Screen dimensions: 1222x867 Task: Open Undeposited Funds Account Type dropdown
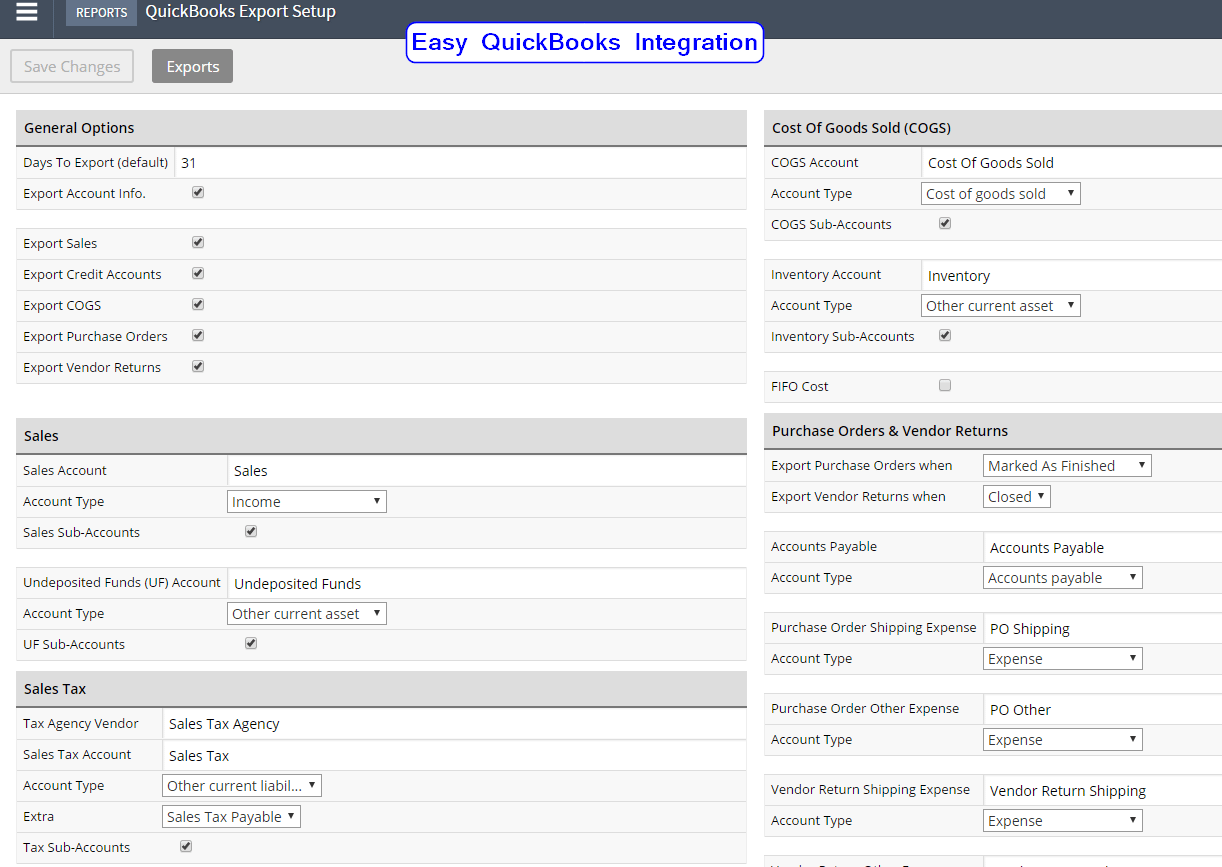(307, 614)
